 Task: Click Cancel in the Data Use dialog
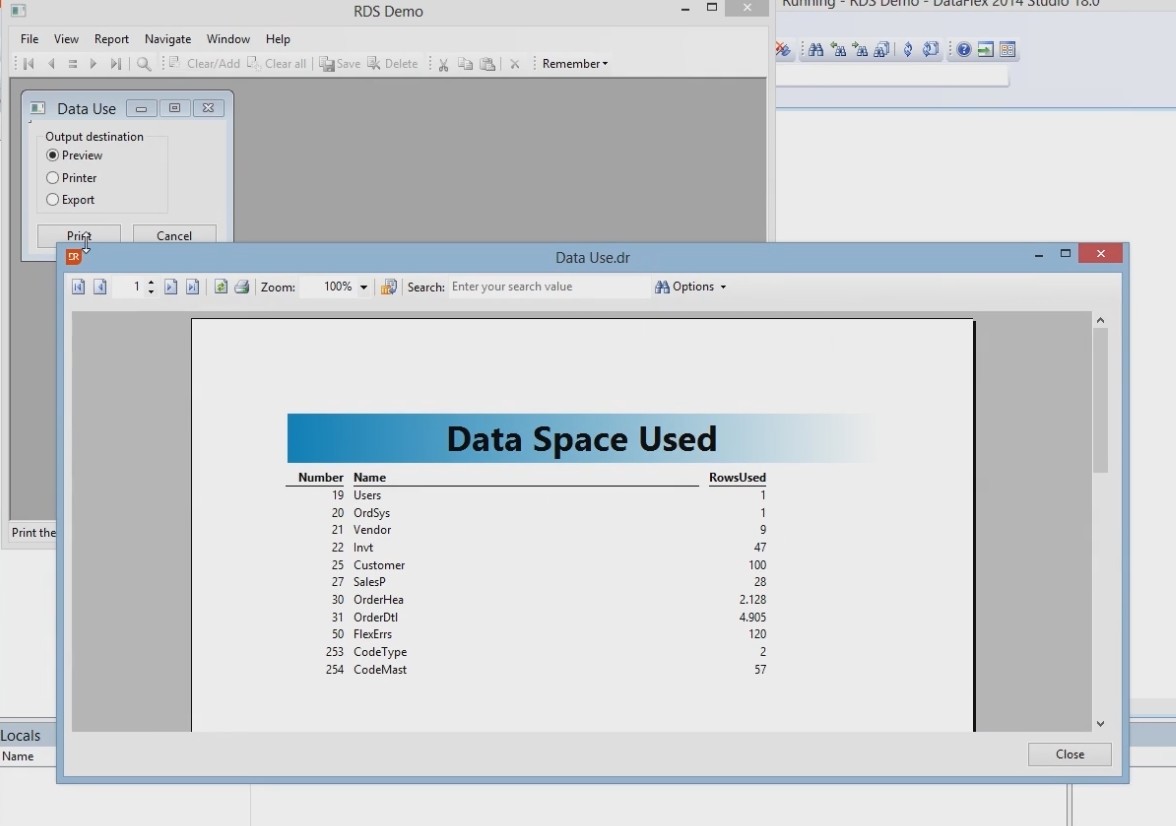tap(174, 236)
